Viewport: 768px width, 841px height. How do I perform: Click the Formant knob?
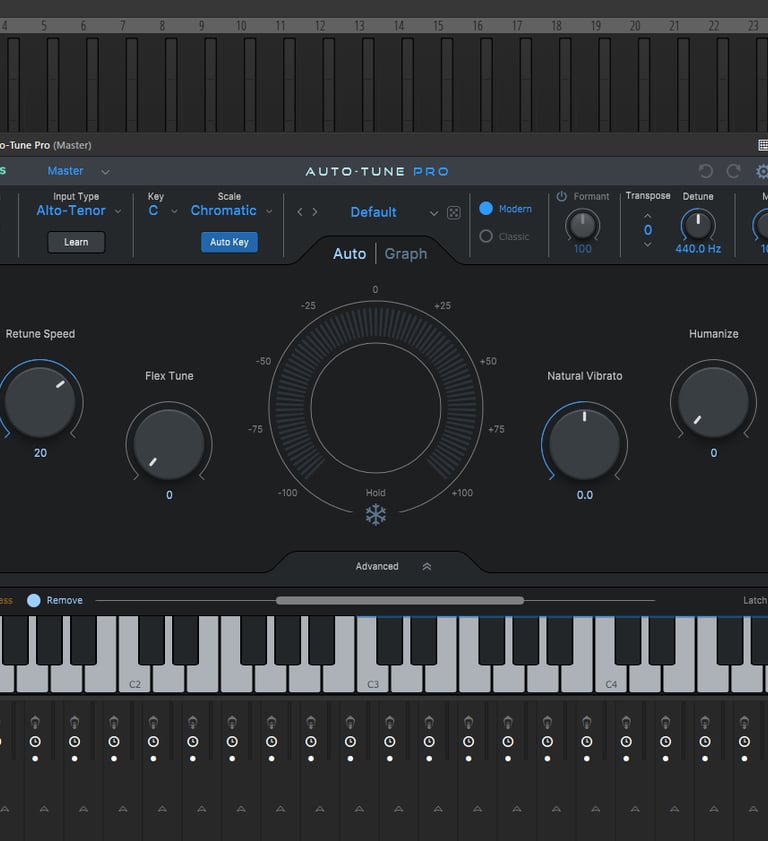pyautogui.click(x=582, y=225)
